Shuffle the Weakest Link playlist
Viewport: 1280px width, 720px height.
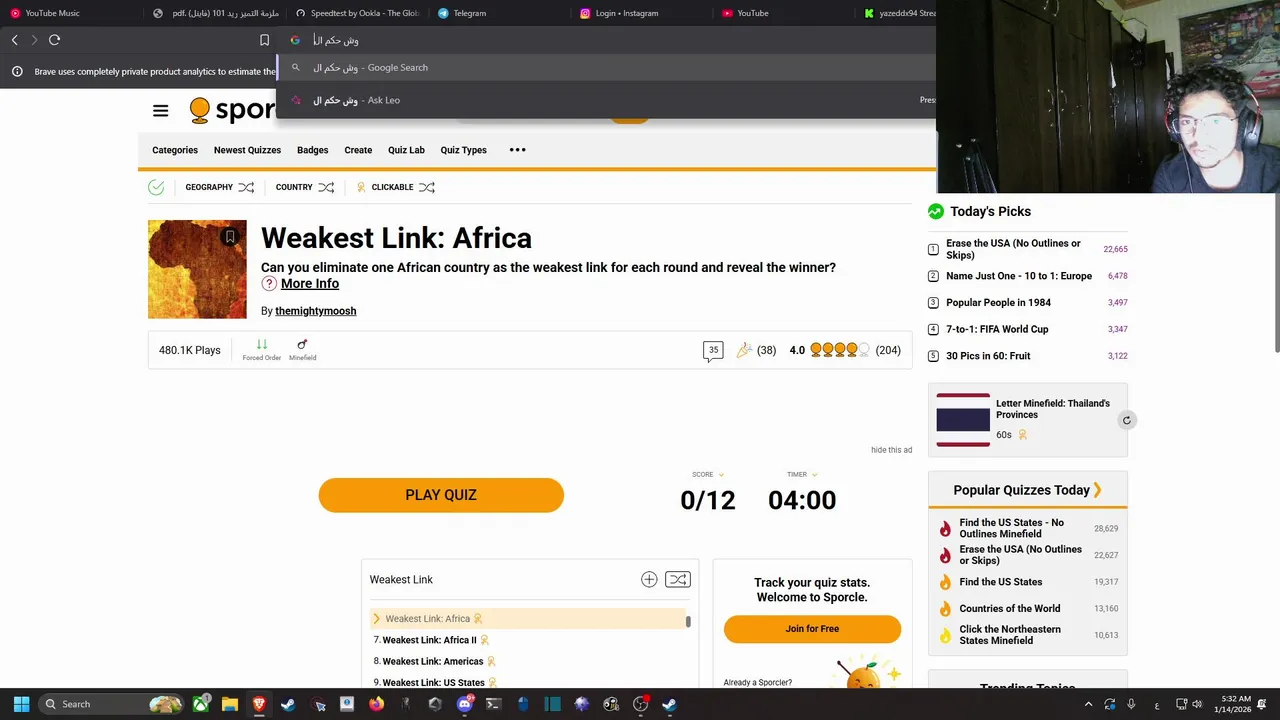[x=678, y=579]
